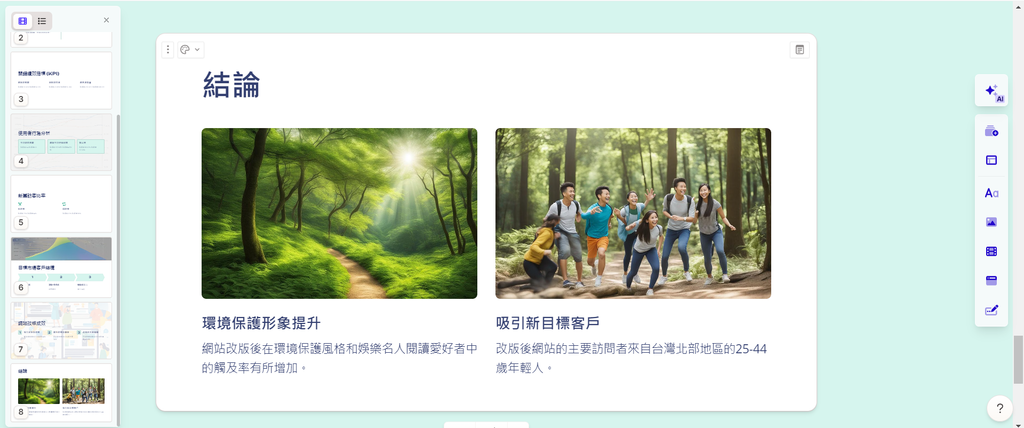Select the video and media embed icon
Screen dimensions: 1024x428
[x=991, y=252]
